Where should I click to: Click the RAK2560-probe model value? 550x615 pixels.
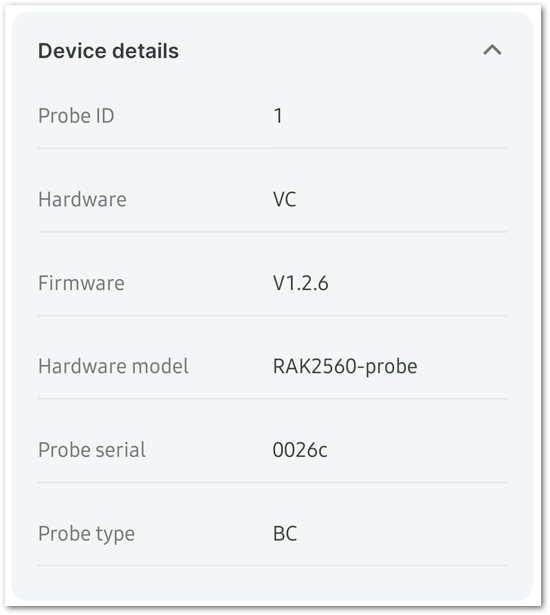(345, 367)
